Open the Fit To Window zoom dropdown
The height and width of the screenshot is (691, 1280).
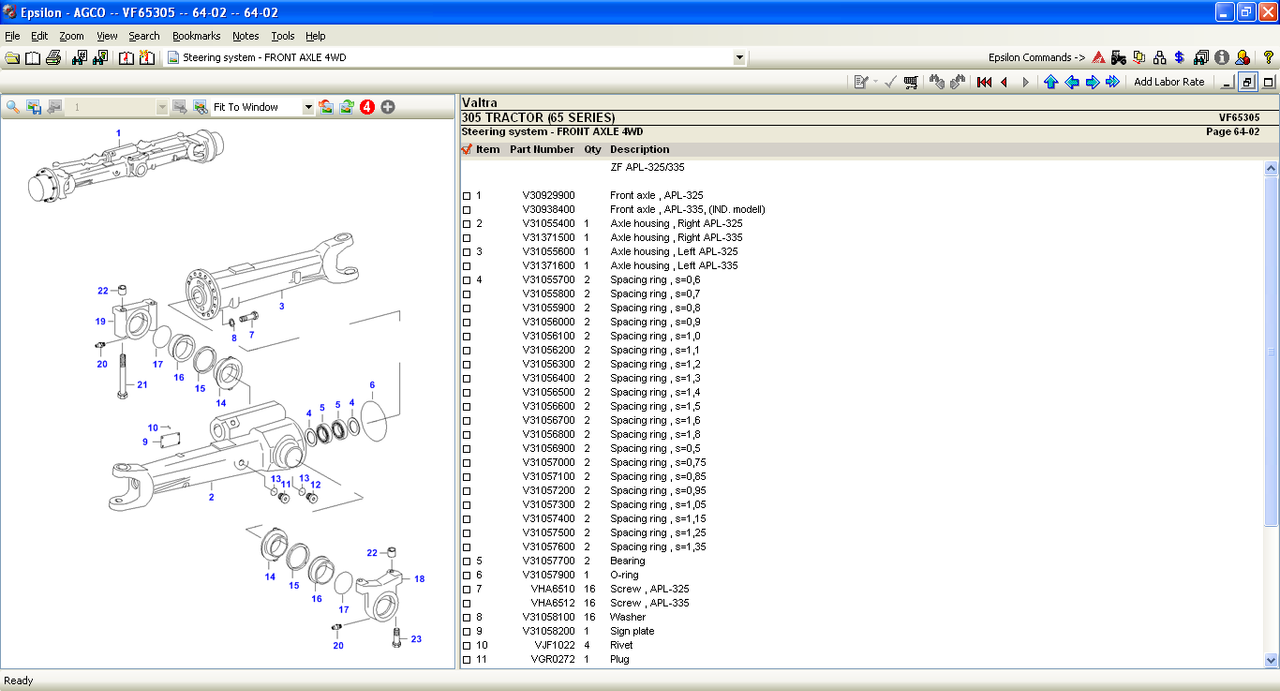point(308,107)
